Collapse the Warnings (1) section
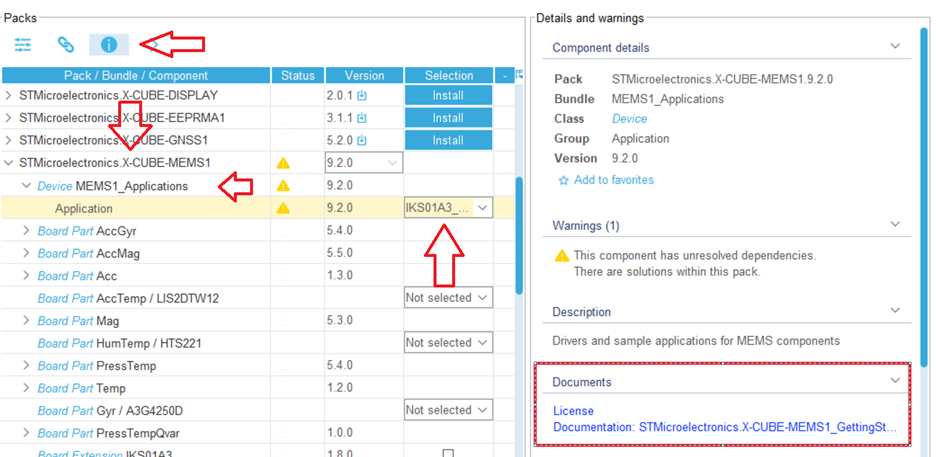 coord(895,224)
